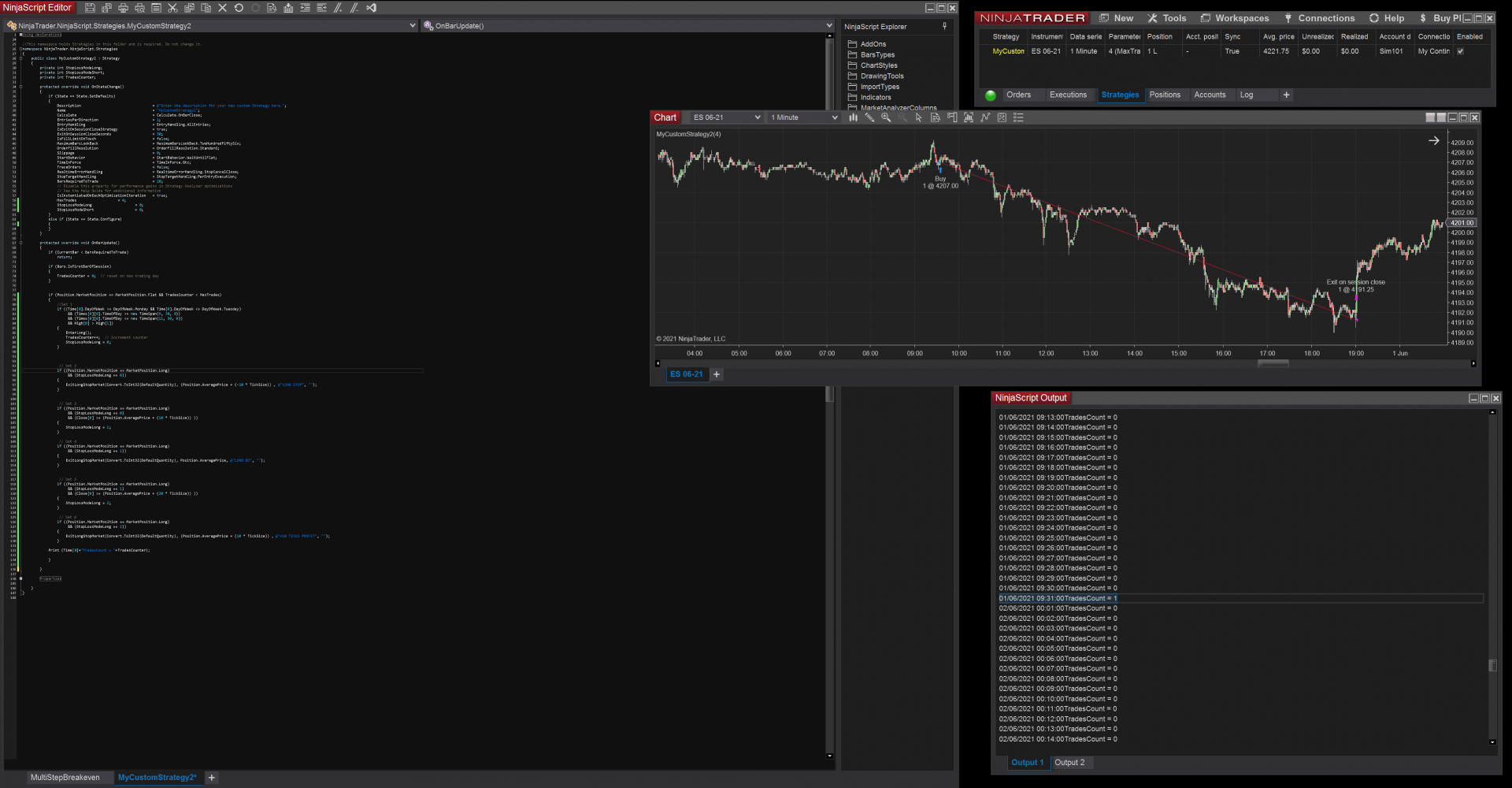Open the class selector dropdown in NinjaScript Editor
The width and height of the screenshot is (1512, 788).
(x=212, y=26)
